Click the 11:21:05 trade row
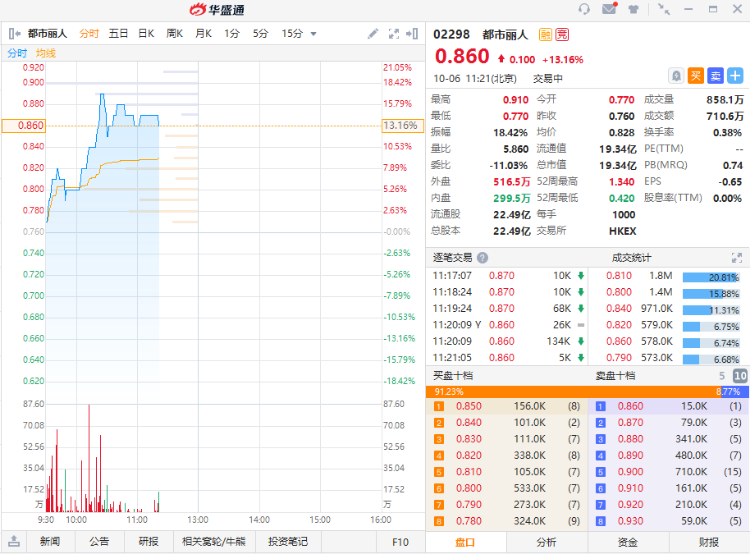This screenshot has height=554, width=750. coord(508,357)
